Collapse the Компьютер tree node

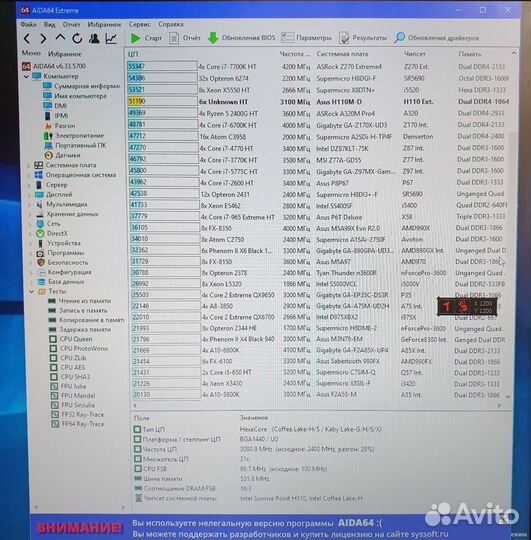(27, 76)
